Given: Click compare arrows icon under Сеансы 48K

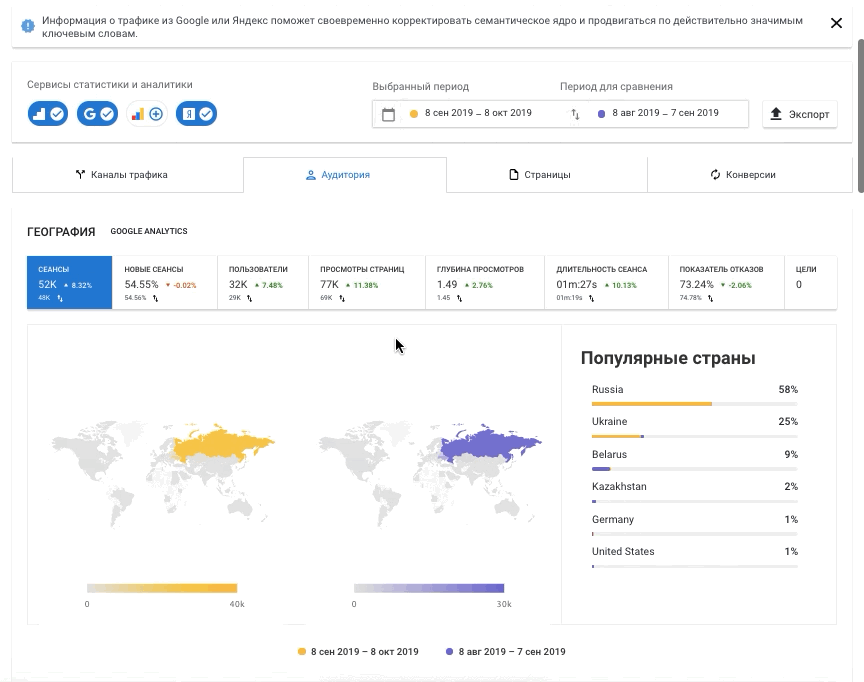Looking at the screenshot, I should click(x=60, y=298).
